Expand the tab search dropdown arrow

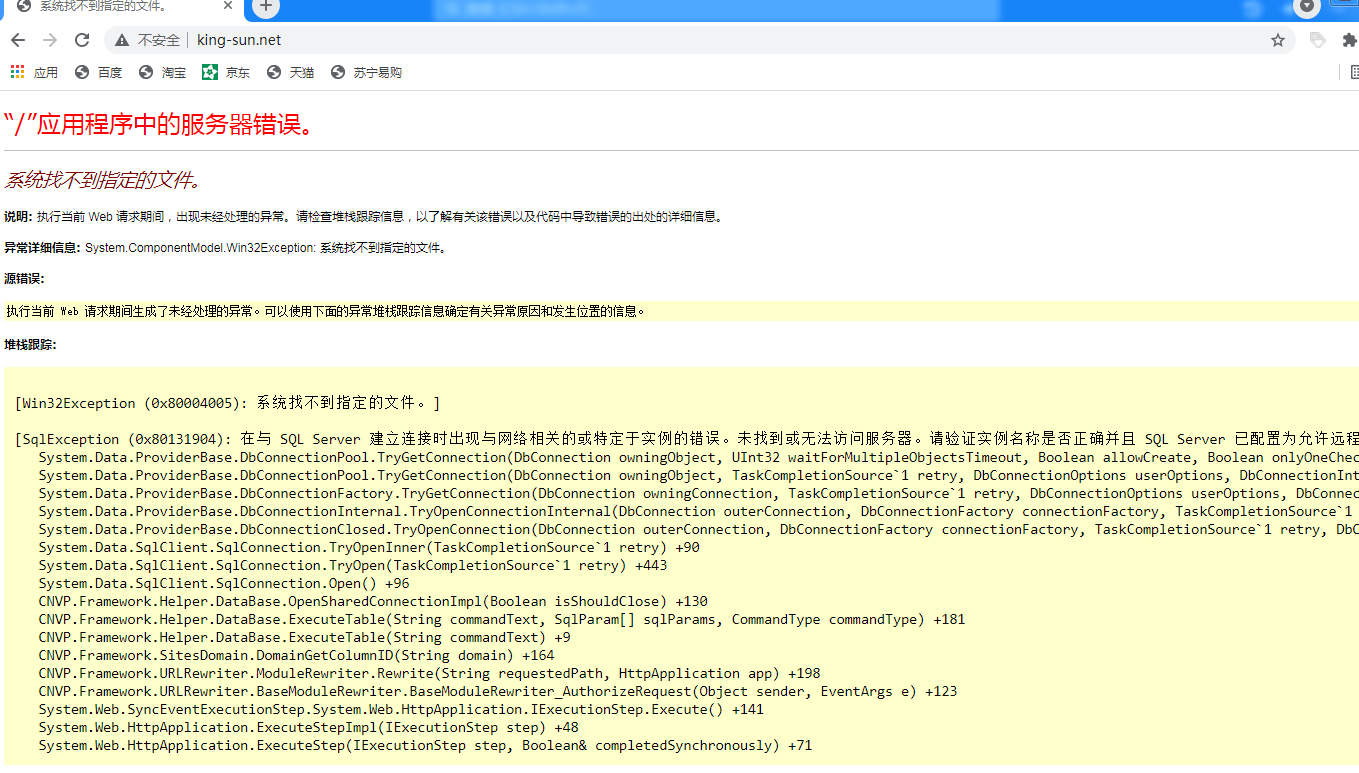[1307, 7]
